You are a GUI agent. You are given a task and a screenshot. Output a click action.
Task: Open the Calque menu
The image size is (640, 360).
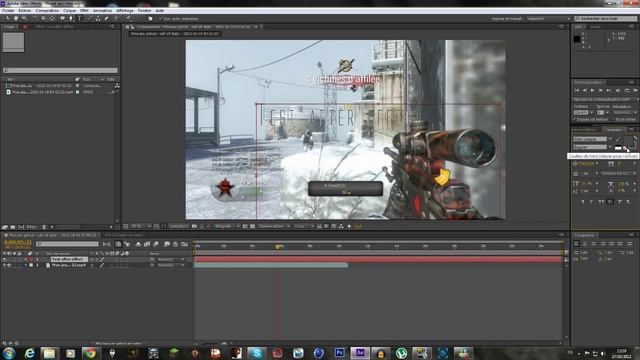(70, 11)
